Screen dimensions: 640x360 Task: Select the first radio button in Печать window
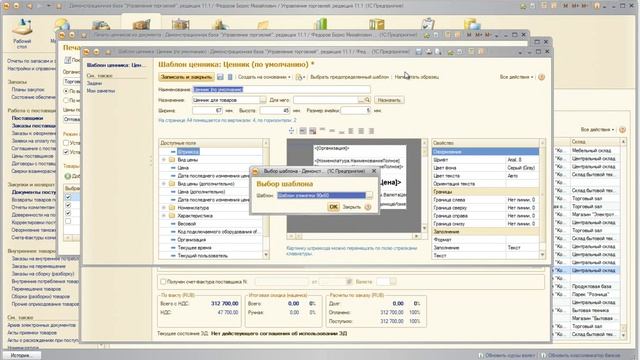66,91
